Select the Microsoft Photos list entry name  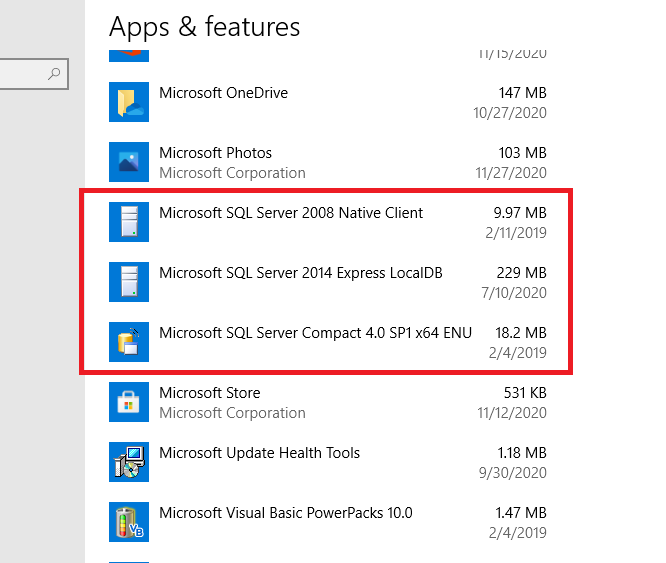[215, 153]
